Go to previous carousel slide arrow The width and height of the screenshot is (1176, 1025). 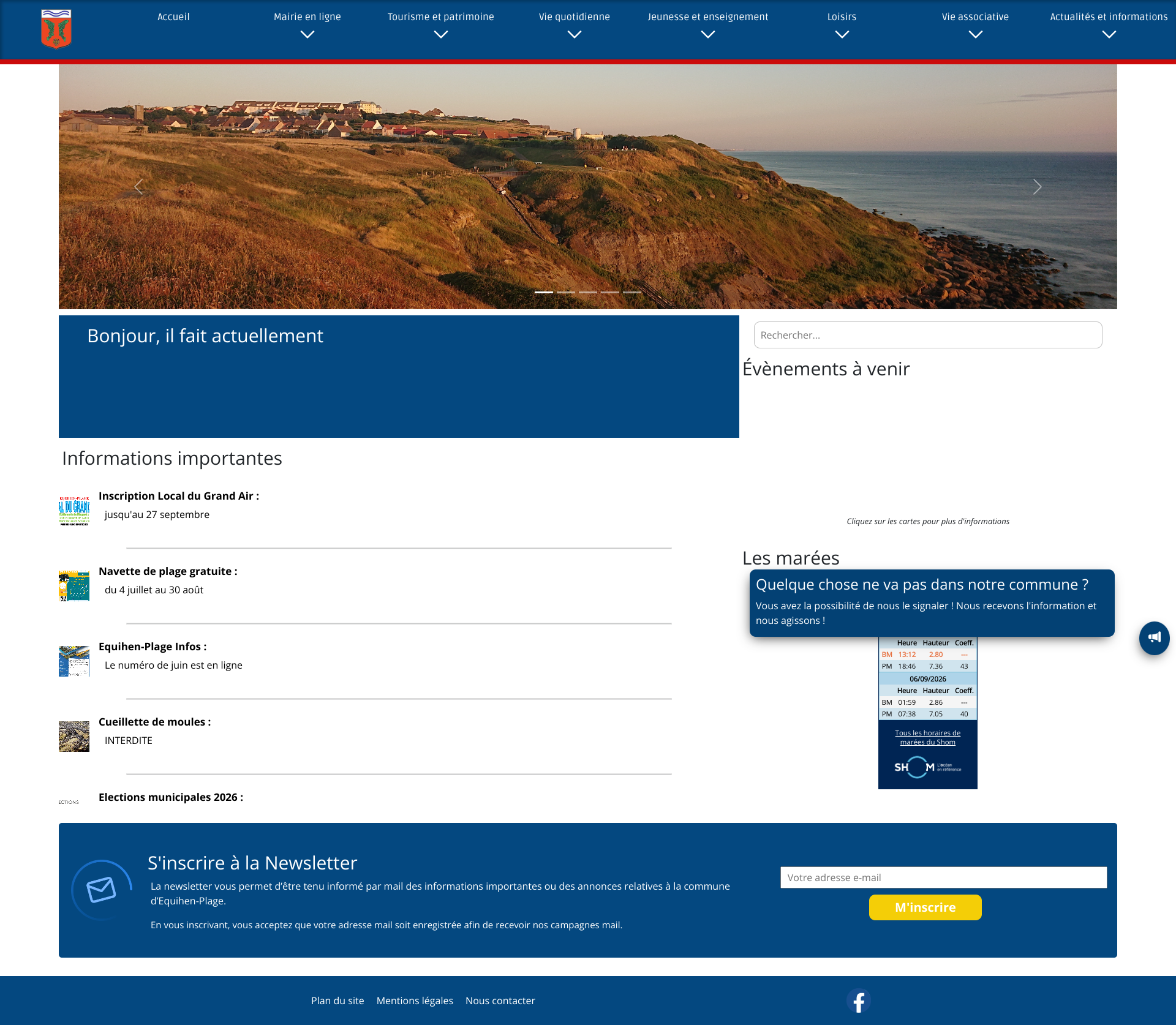point(138,187)
